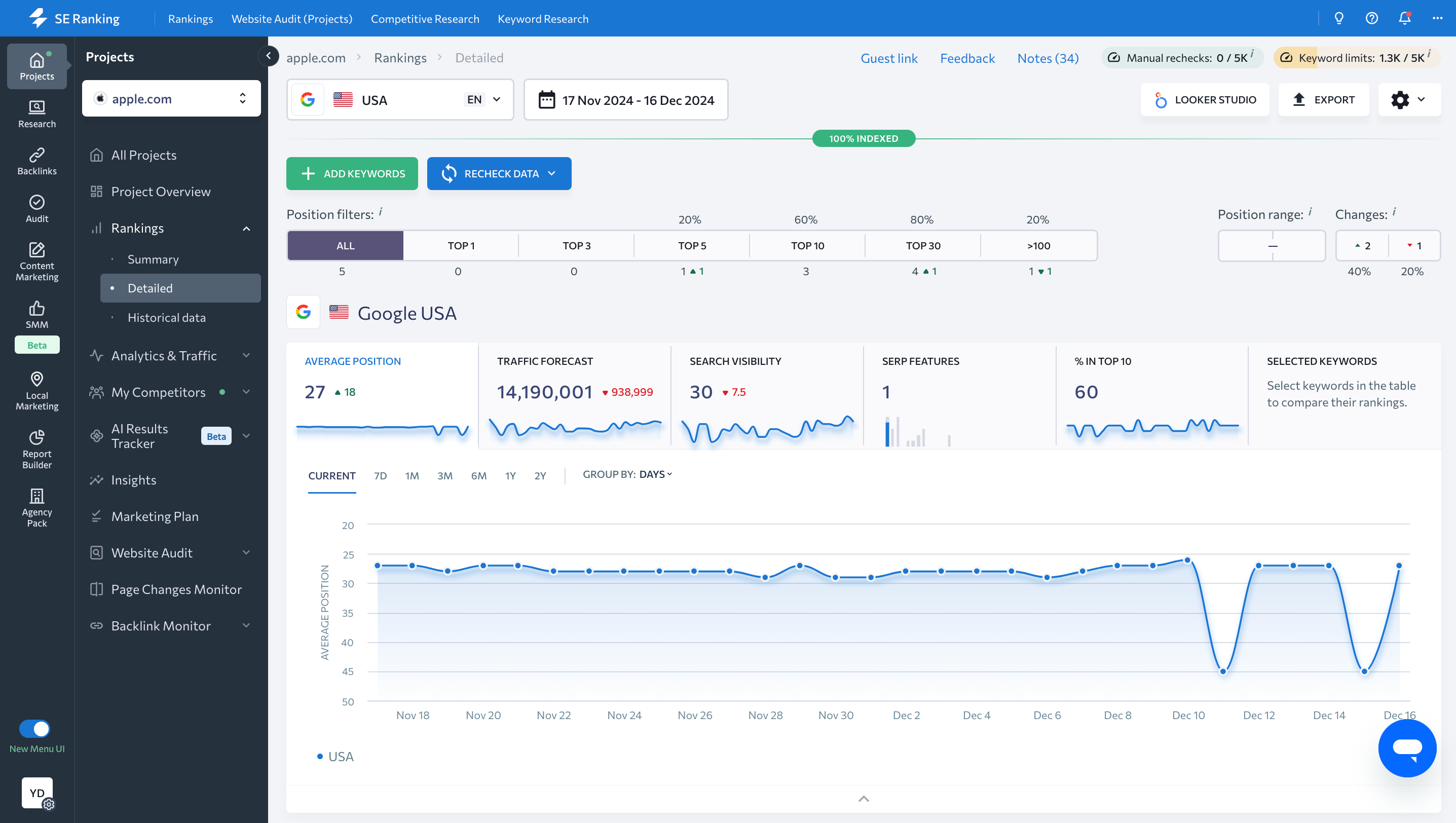Collapse the chart with bottom arrow
The width and height of the screenshot is (1456, 823).
(x=864, y=799)
